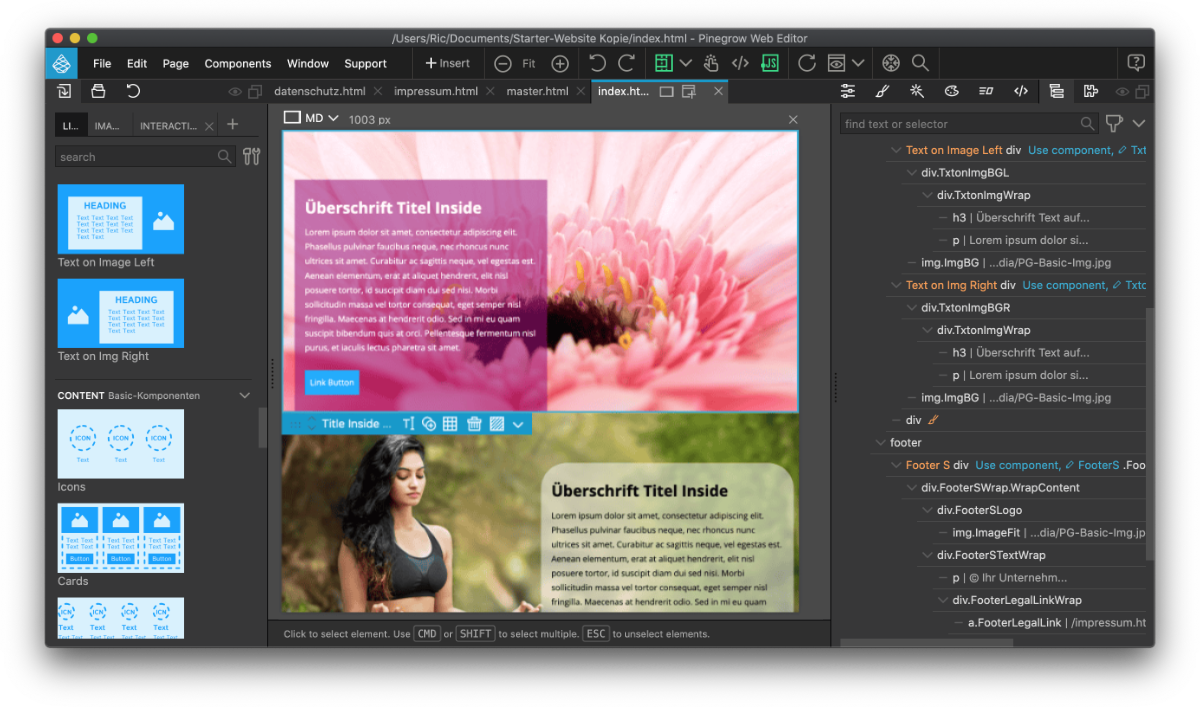Open the color palette design panel icon

tap(951, 91)
